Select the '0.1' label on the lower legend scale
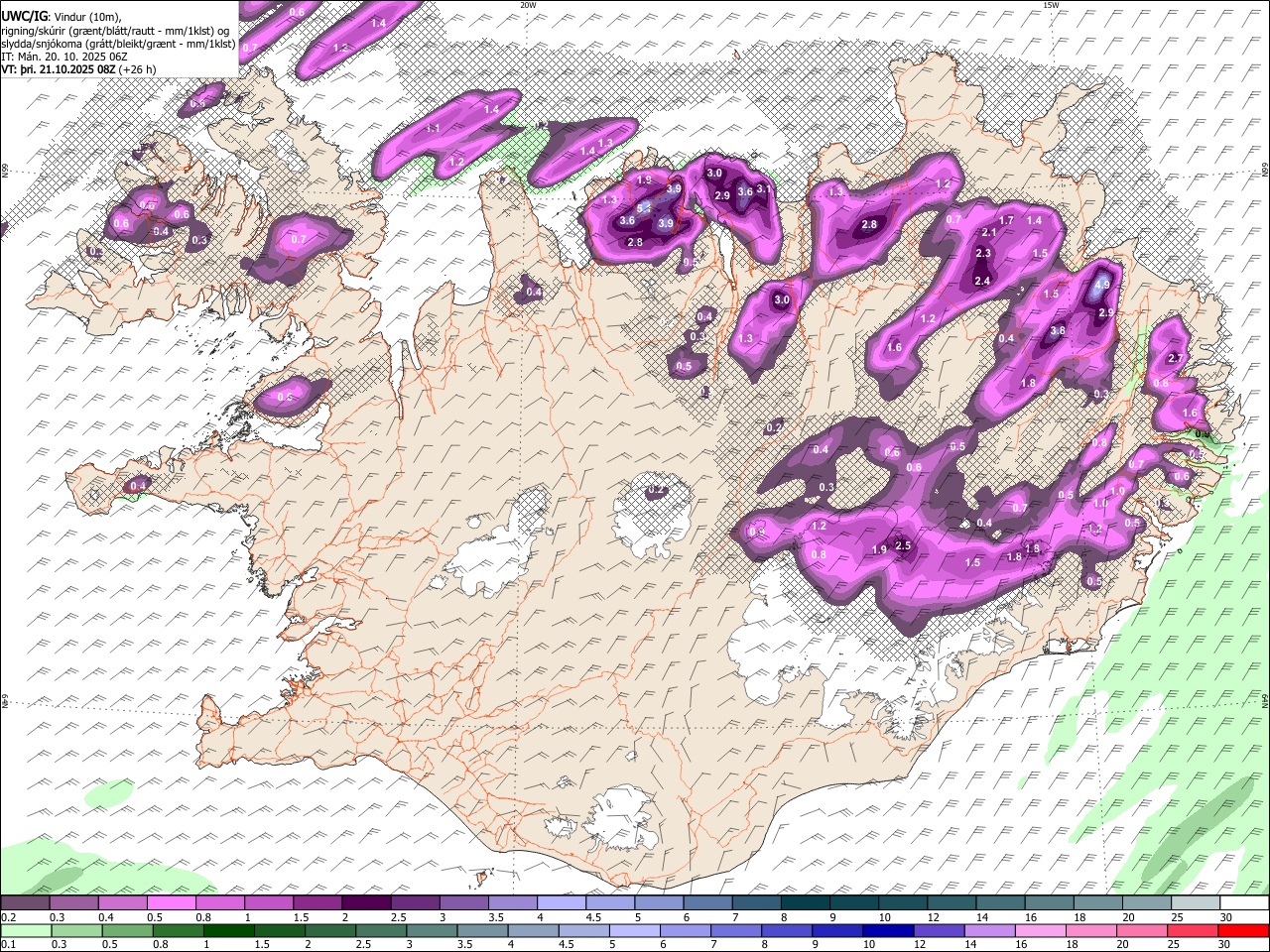Screen dimensions: 1270x952 coord(8,944)
